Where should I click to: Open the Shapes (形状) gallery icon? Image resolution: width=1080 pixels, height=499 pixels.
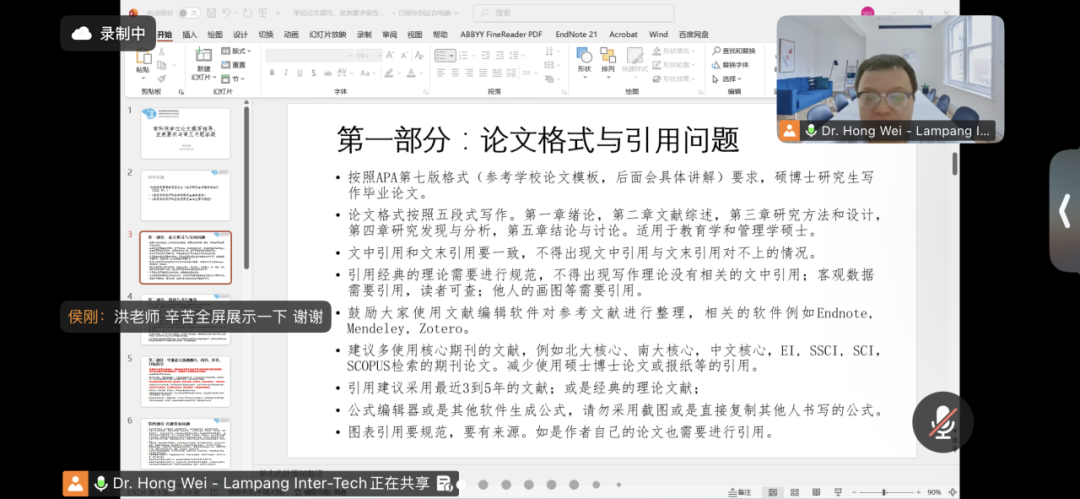click(584, 58)
